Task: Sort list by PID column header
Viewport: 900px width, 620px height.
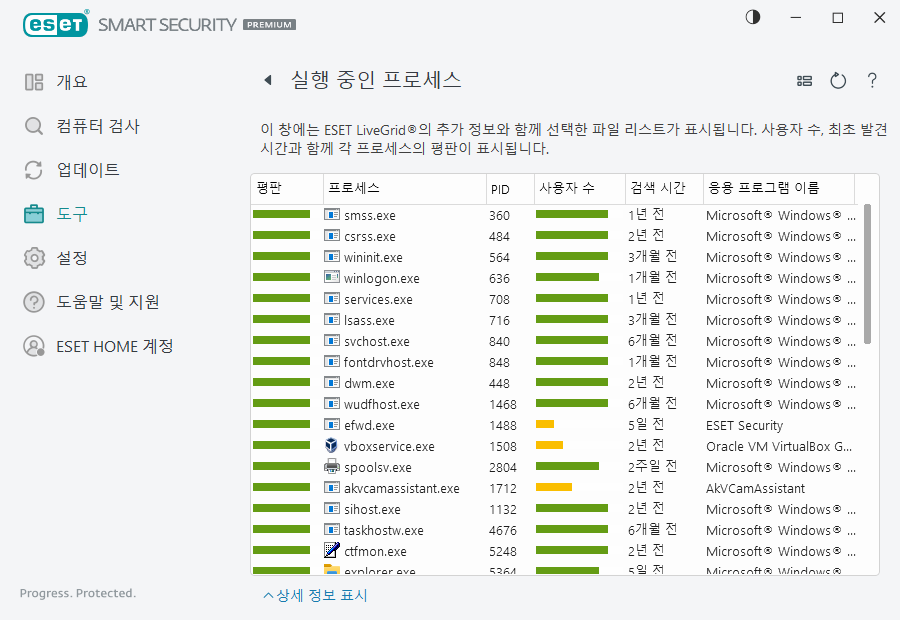Action: 500,188
